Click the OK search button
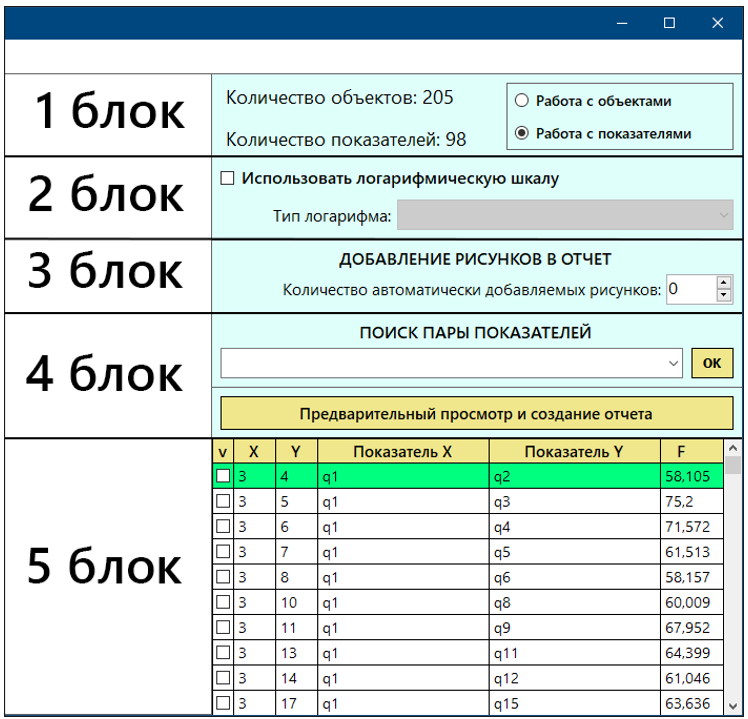748x719 pixels. coord(712,363)
